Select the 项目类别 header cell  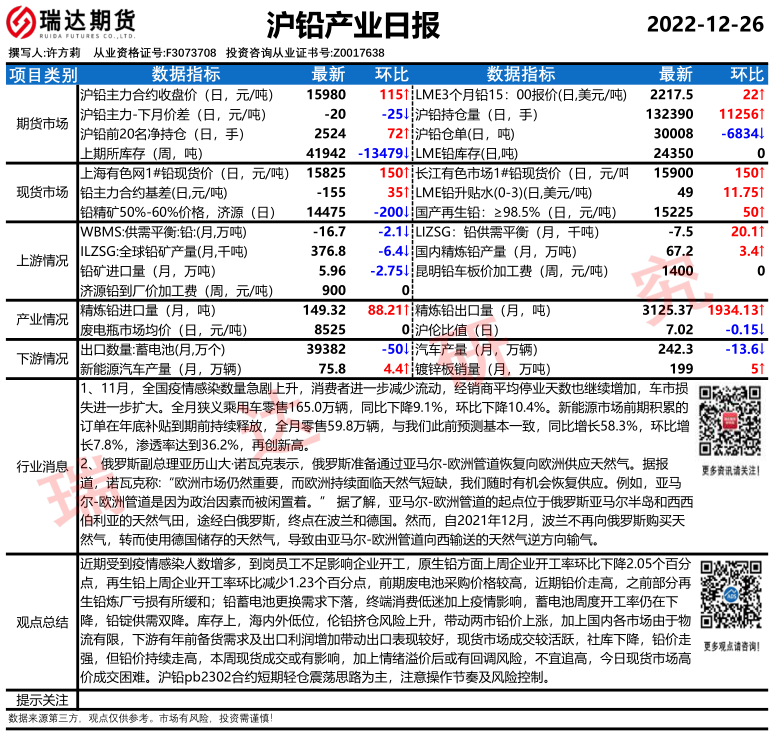click(x=40, y=75)
